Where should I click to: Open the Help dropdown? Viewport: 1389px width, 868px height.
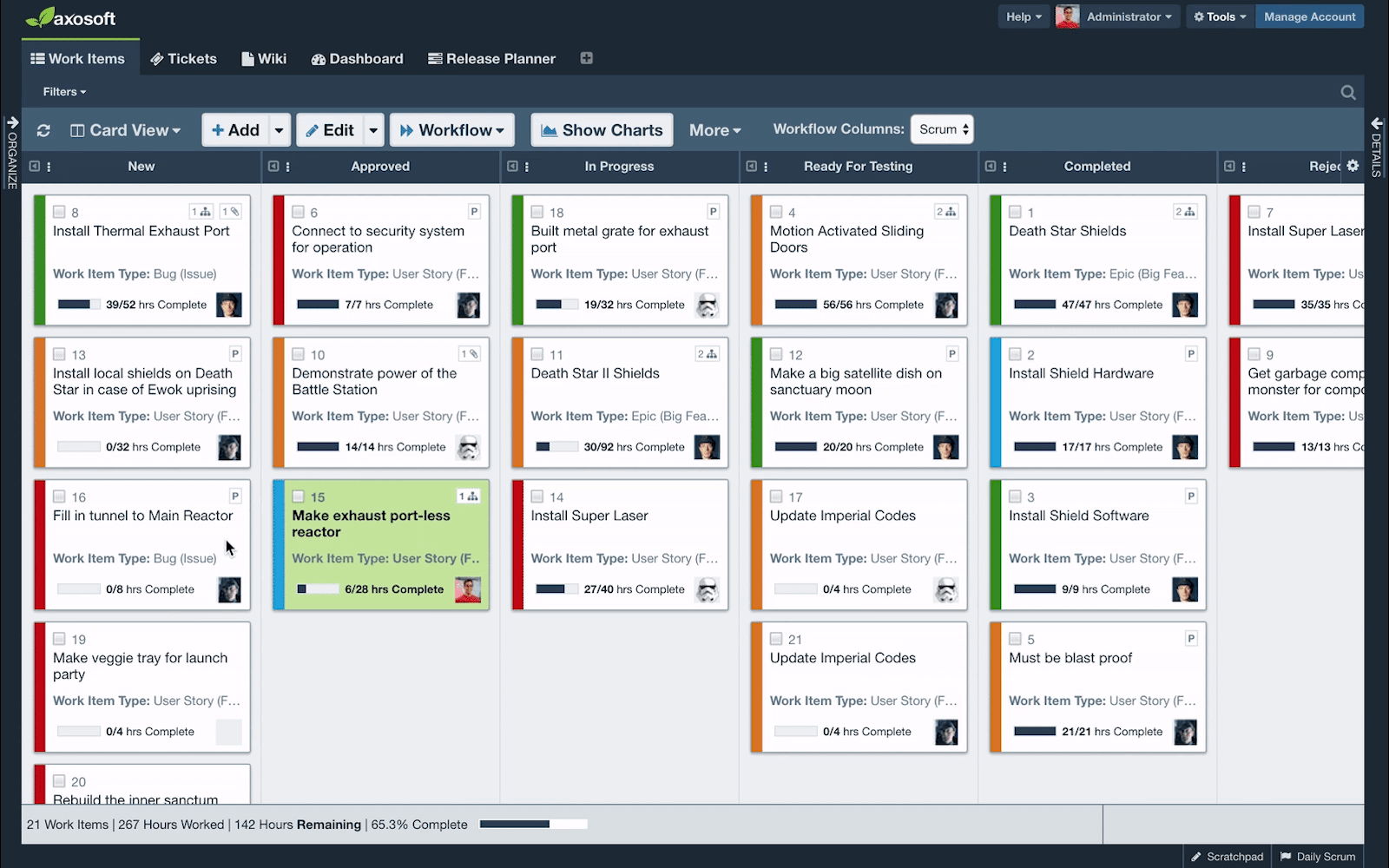pos(1024,16)
